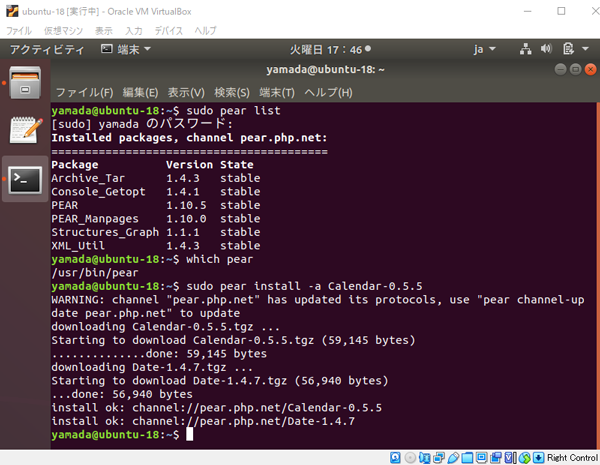Click the "sudo pear install -a Calendar-0.5.5" command
Image resolution: width=600 pixels, height=465 pixels.
click(x=304, y=286)
